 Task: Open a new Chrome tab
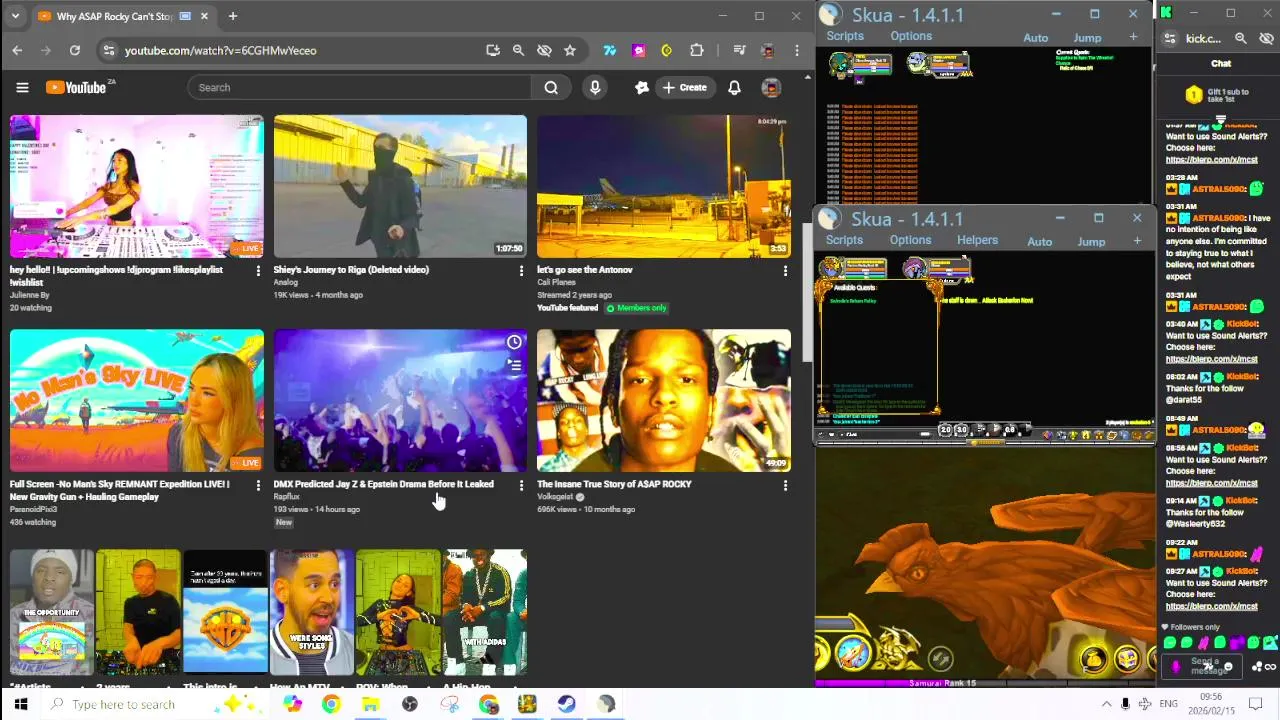(232, 16)
